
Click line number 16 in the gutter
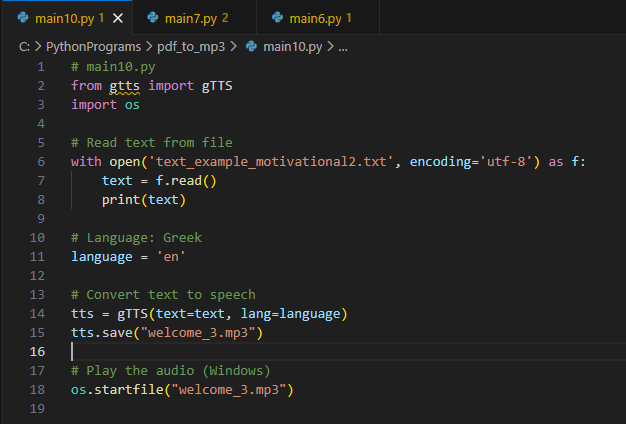click(39, 351)
